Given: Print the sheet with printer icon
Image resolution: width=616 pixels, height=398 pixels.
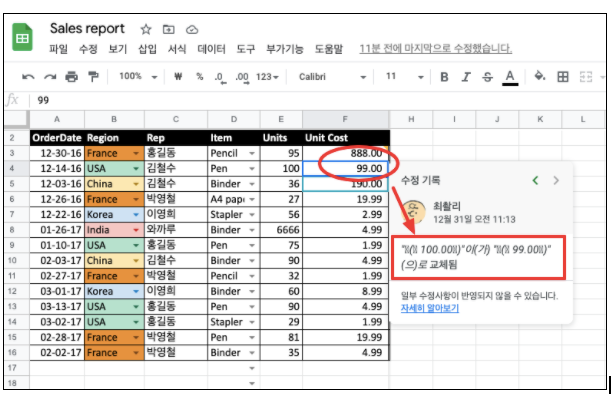Looking at the screenshot, I should 72,77.
